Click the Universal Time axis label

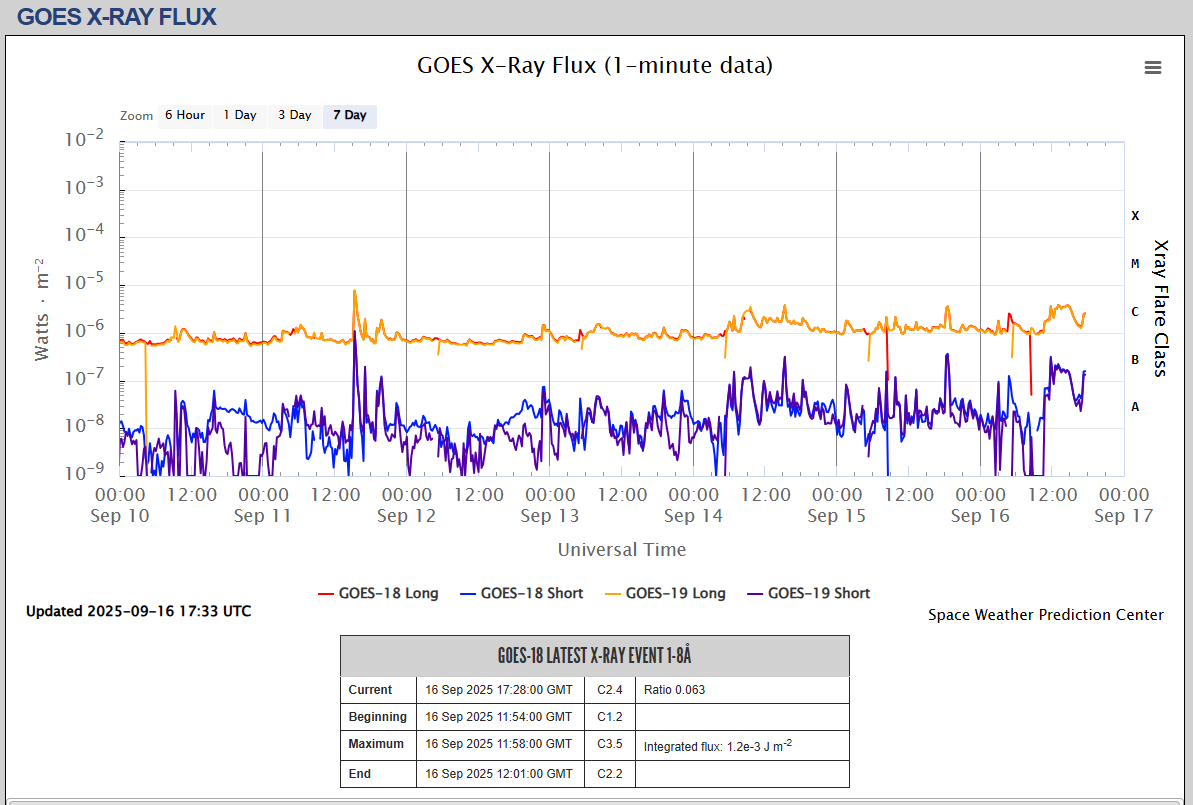(x=622, y=549)
